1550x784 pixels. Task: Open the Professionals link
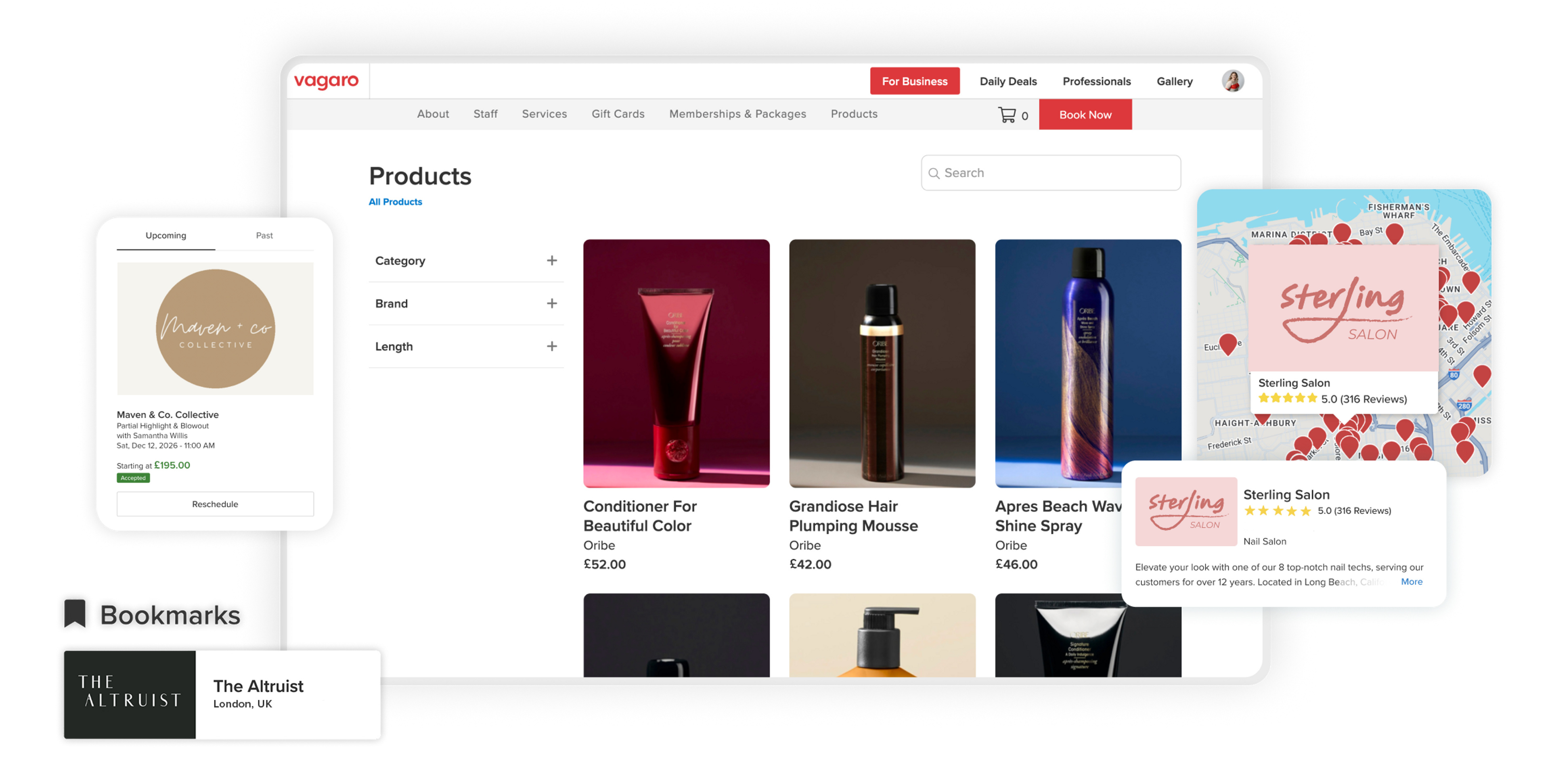1096,81
